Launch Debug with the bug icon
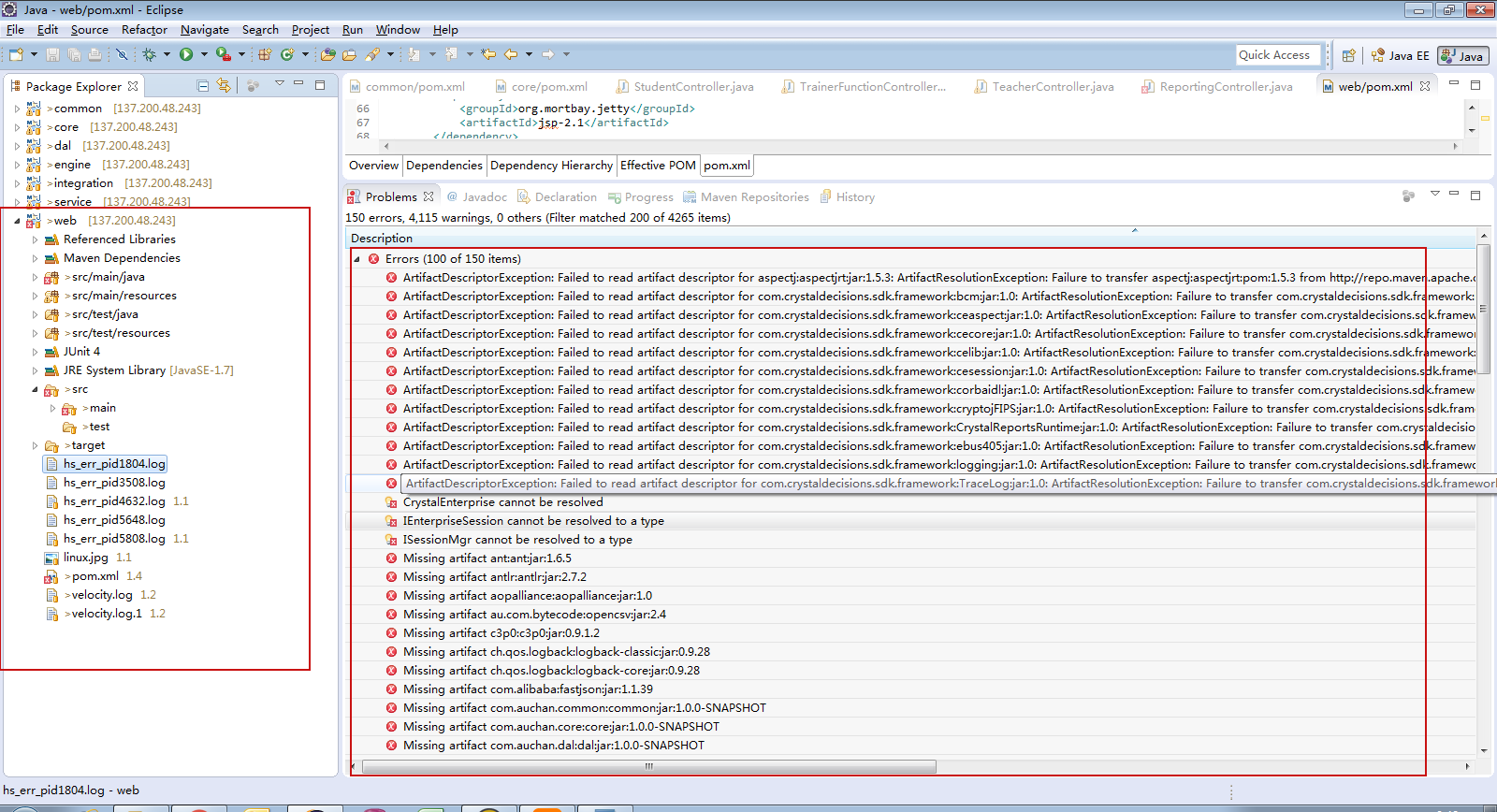Screen dimensions: 1497x812 click(x=150, y=55)
